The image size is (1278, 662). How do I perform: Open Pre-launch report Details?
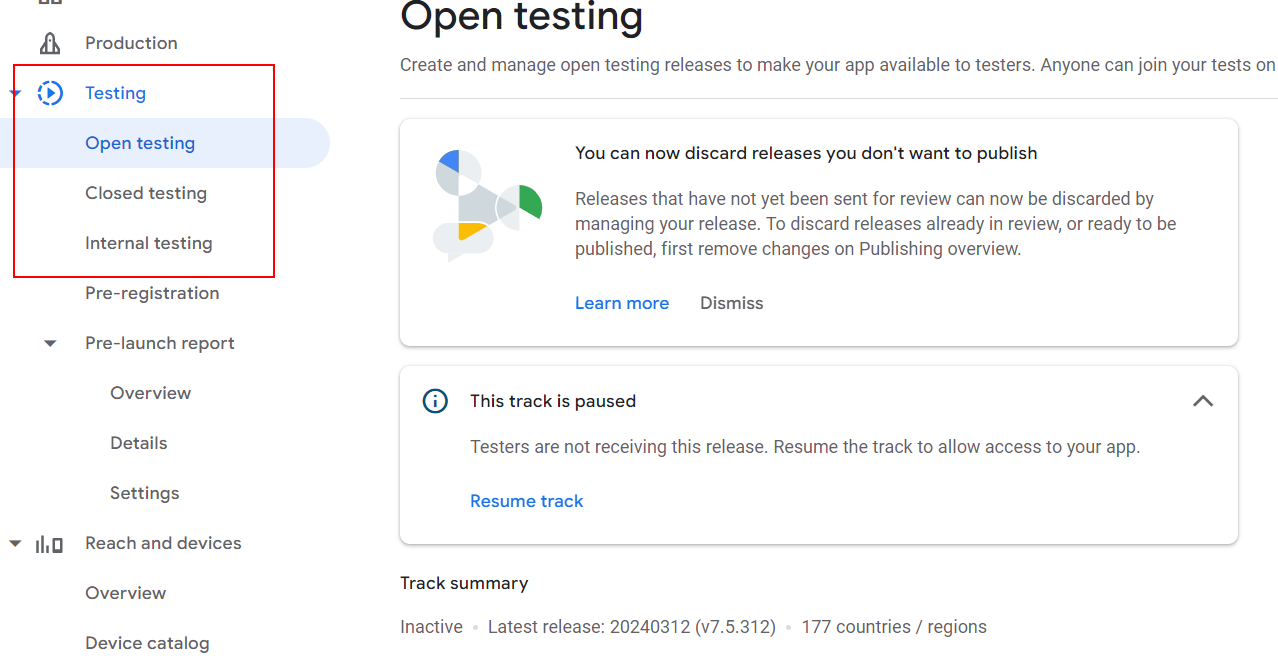(138, 442)
